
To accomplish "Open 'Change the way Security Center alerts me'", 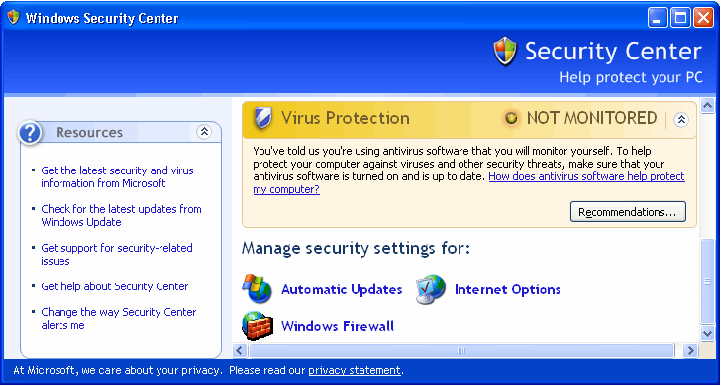I will (x=119, y=318).
